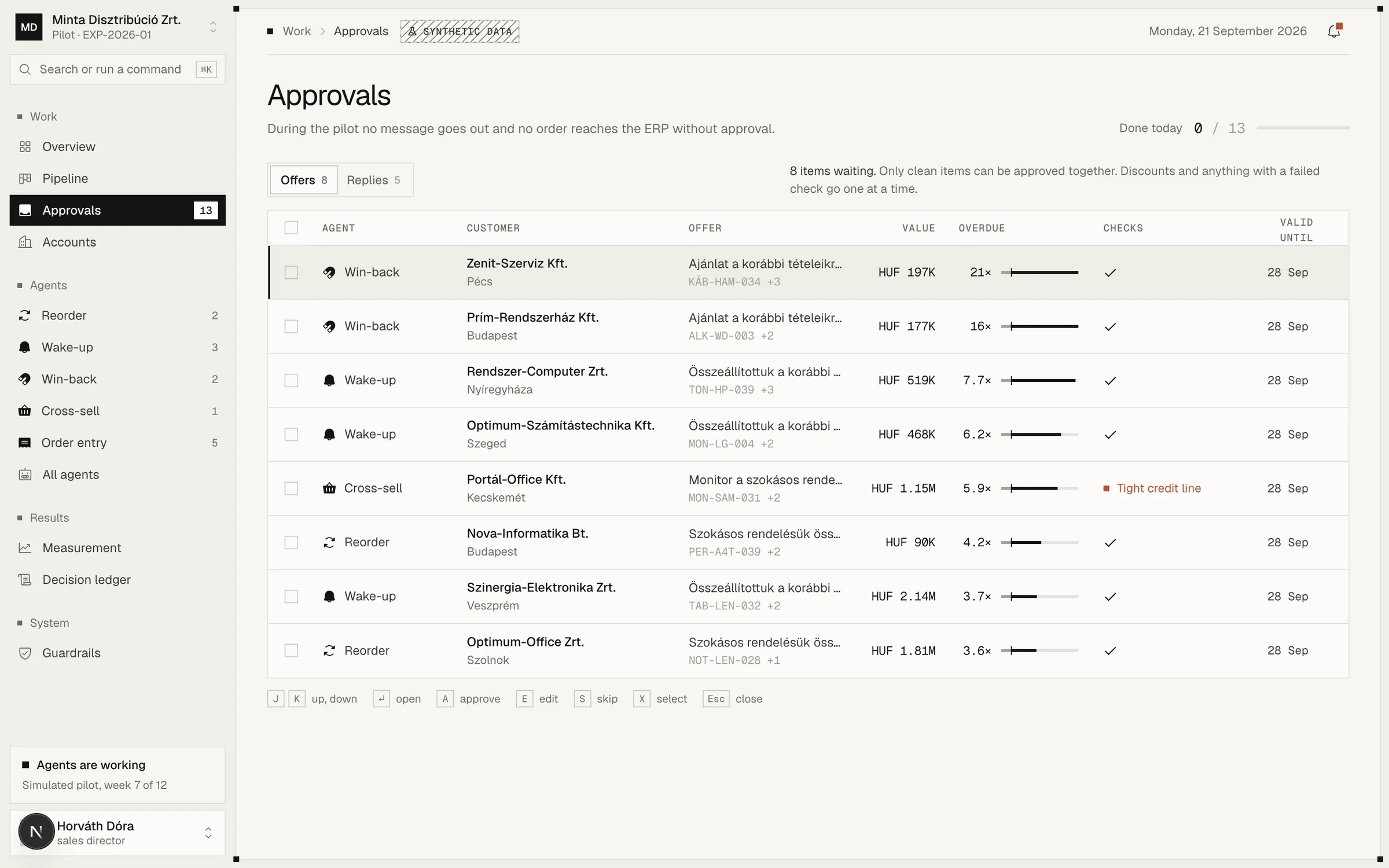Image resolution: width=1389 pixels, height=868 pixels.
Task: Click the Decision ledger scroll icon
Action: coord(25,579)
